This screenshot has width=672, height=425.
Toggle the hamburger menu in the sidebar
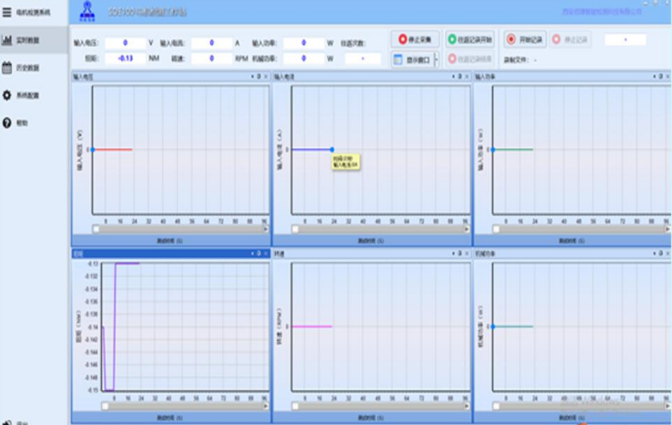tap(7, 12)
